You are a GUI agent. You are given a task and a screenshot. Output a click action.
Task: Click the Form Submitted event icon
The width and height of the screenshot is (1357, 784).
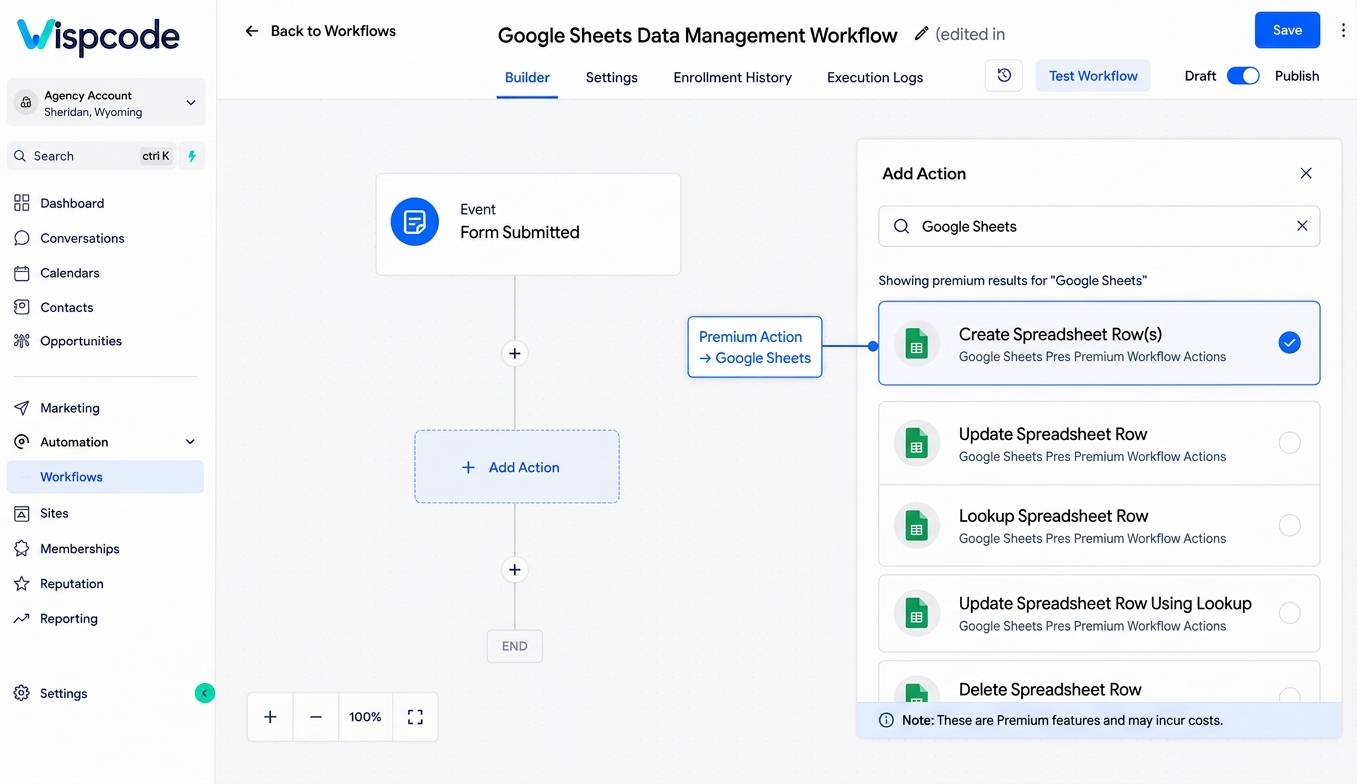pyautogui.click(x=414, y=222)
